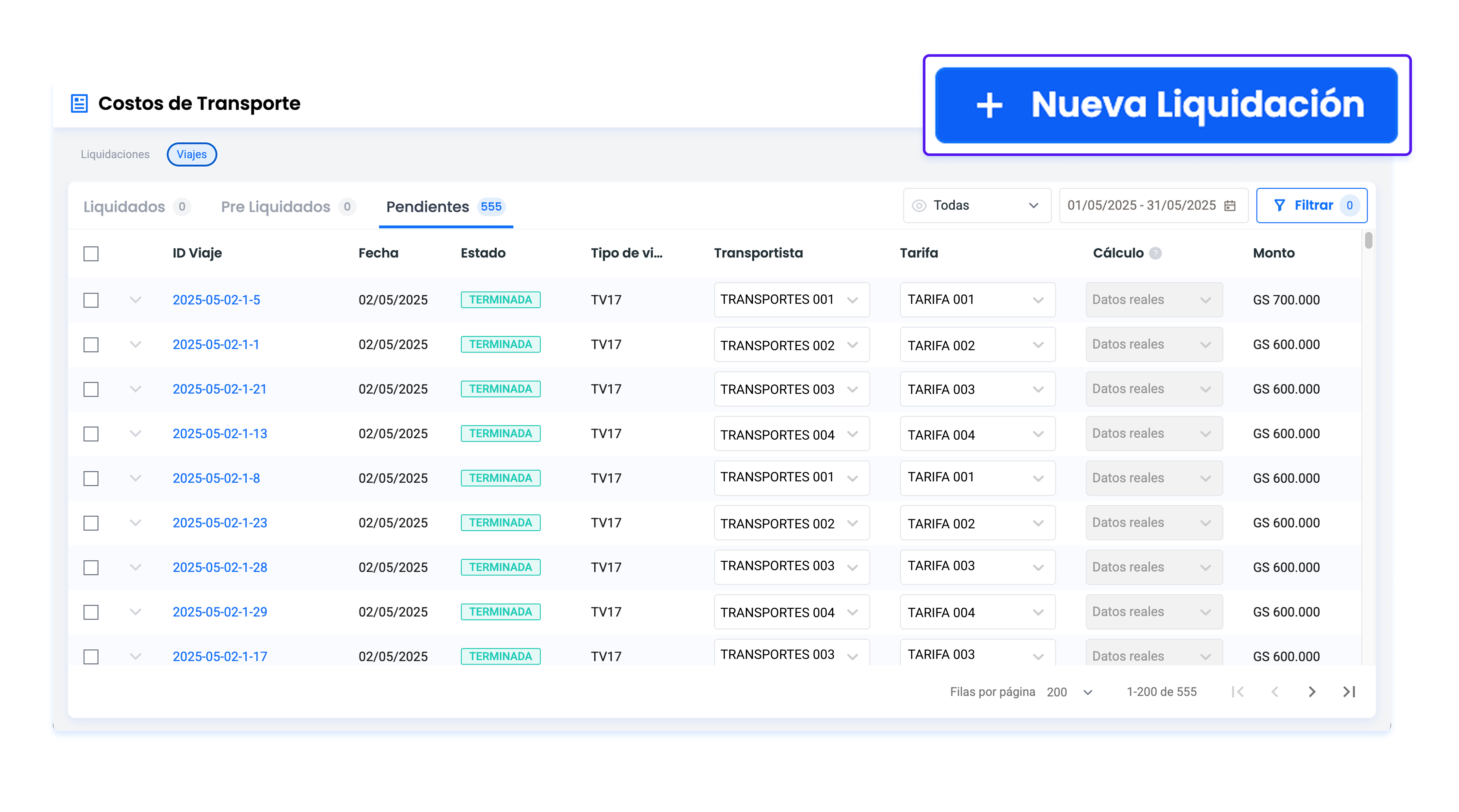Click the Fecha column header
The height and width of the screenshot is (812, 1459).
(x=378, y=253)
